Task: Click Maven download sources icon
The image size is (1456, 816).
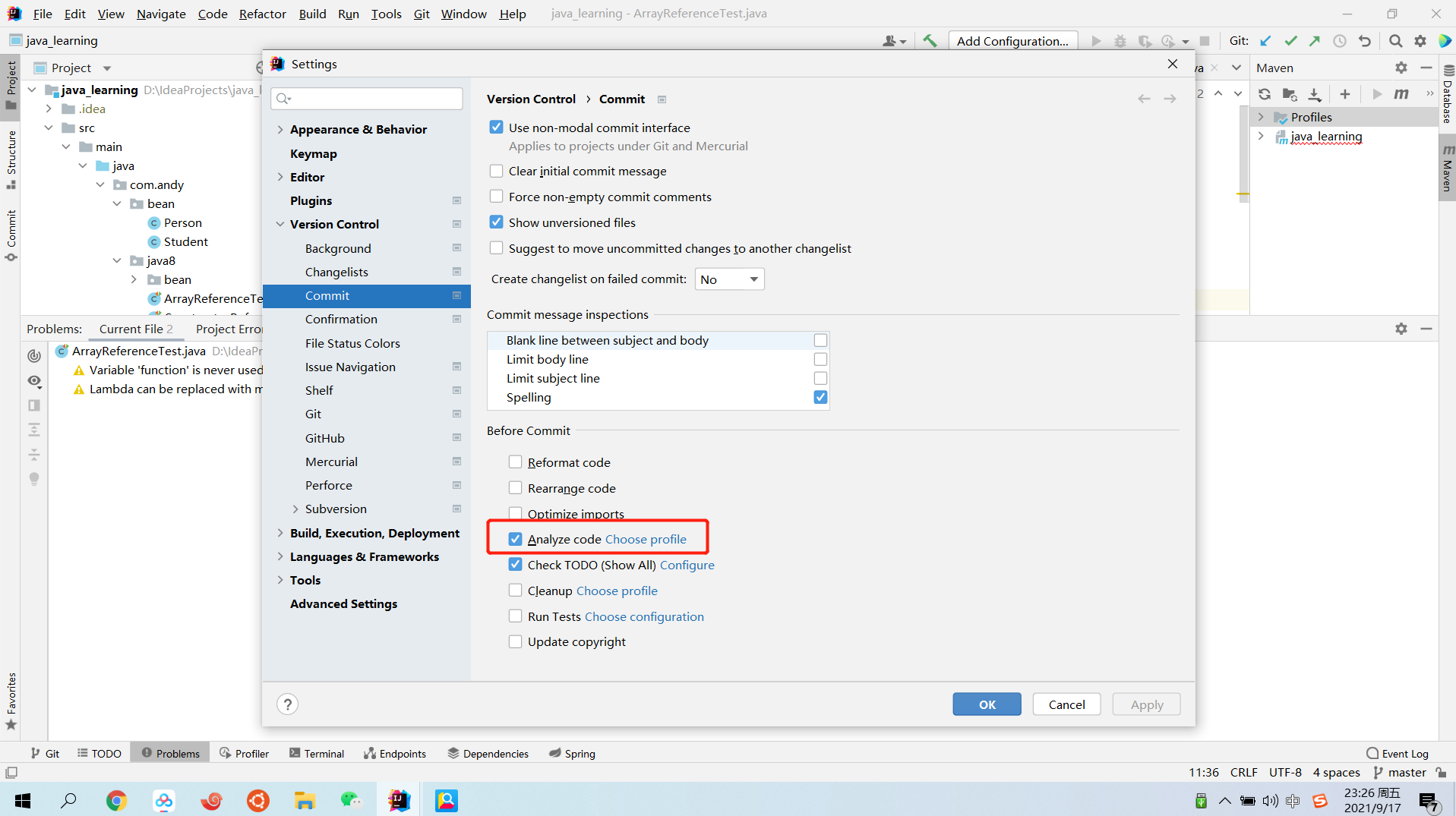Action: click(x=1315, y=94)
